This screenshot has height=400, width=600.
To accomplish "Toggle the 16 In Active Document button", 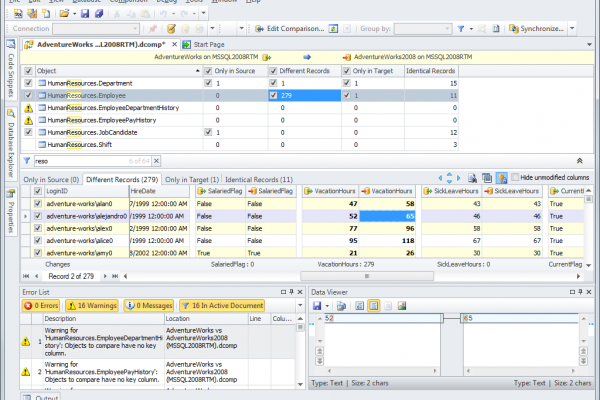I will pos(222,305).
